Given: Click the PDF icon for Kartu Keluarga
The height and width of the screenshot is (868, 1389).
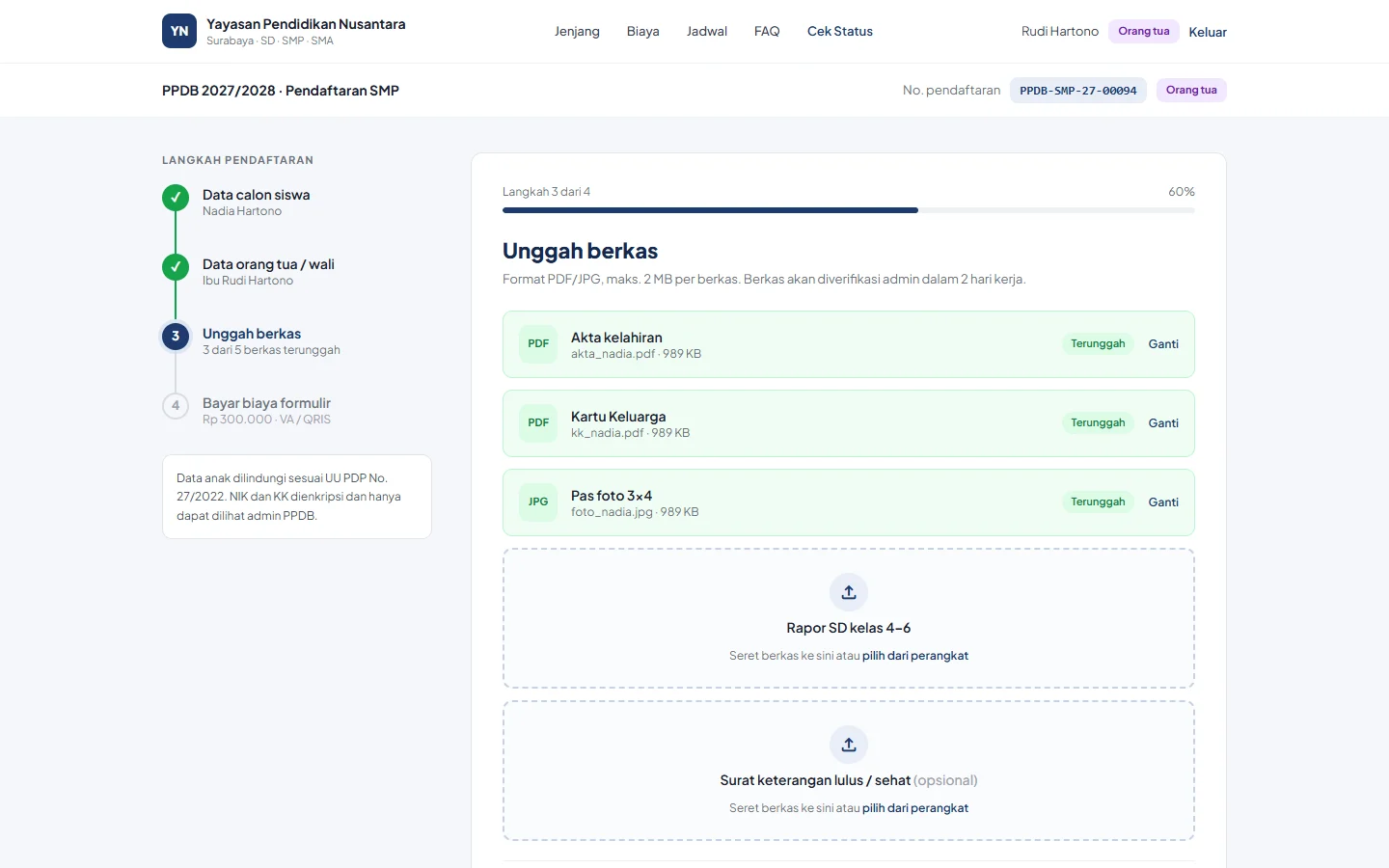Looking at the screenshot, I should [x=538, y=423].
